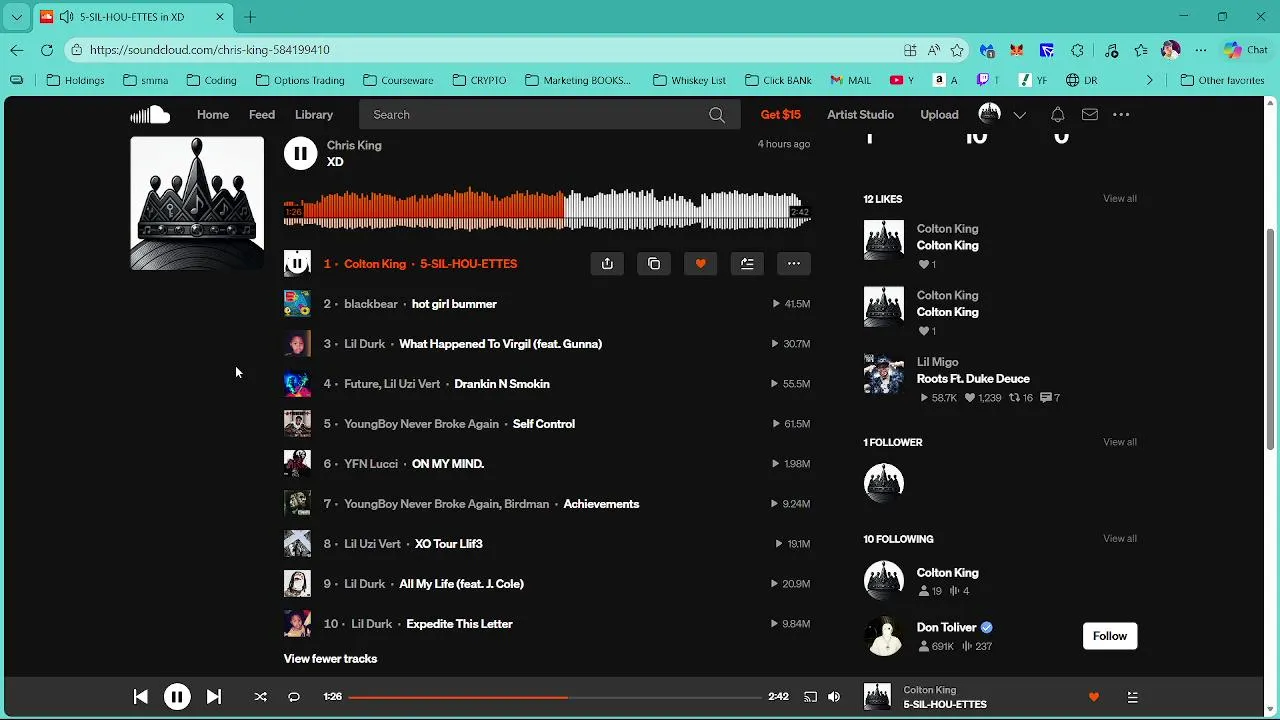Seek in the orange track waveform

tap(547, 209)
